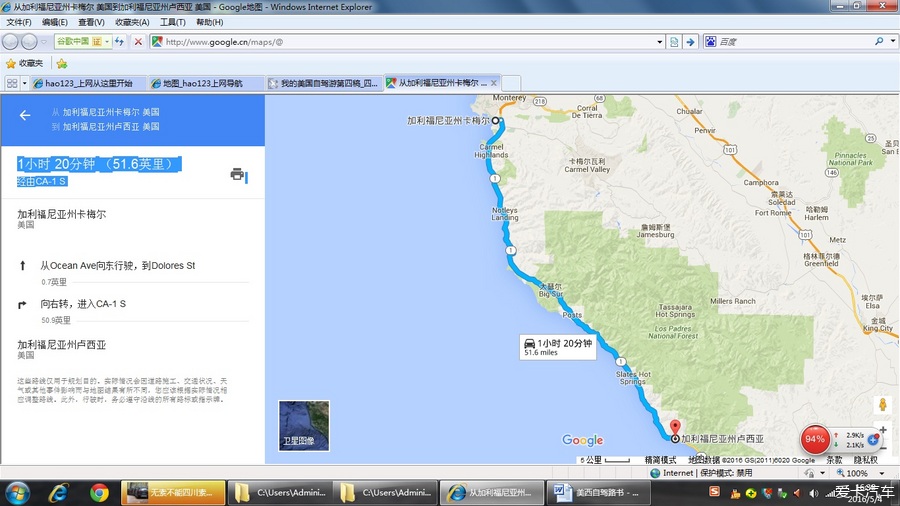Click the 隐私权 privacy link
This screenshot has height=506, width=900.
tap(866, 460)
